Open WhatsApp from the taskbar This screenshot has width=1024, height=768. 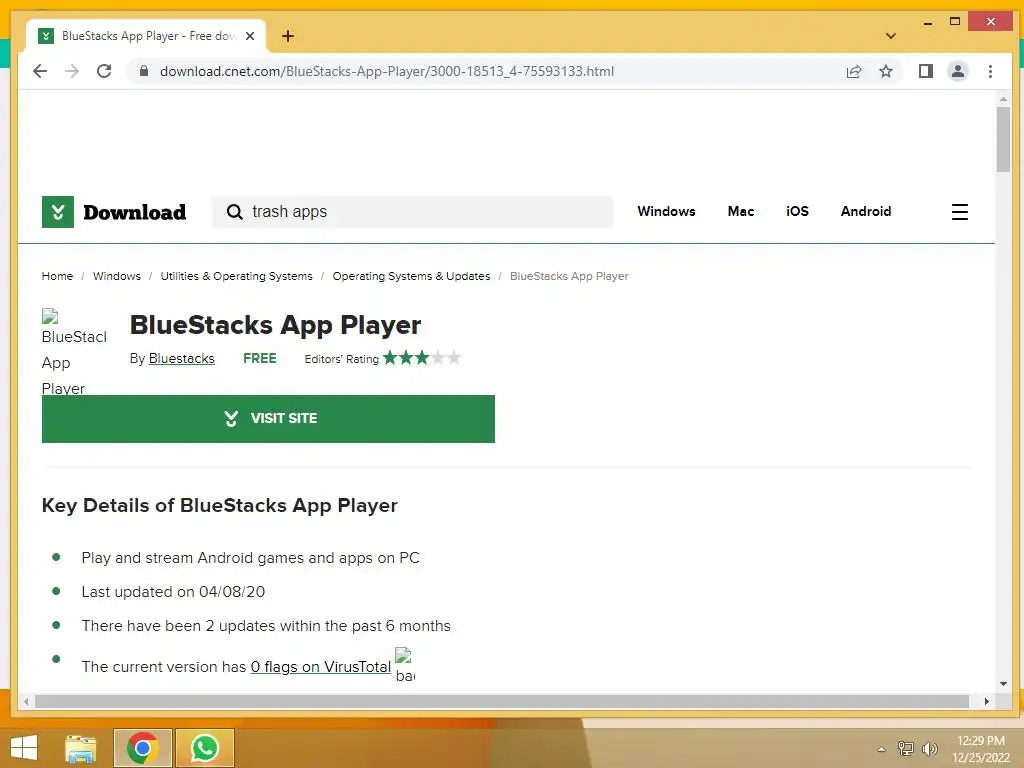click(x=205, y=748)
